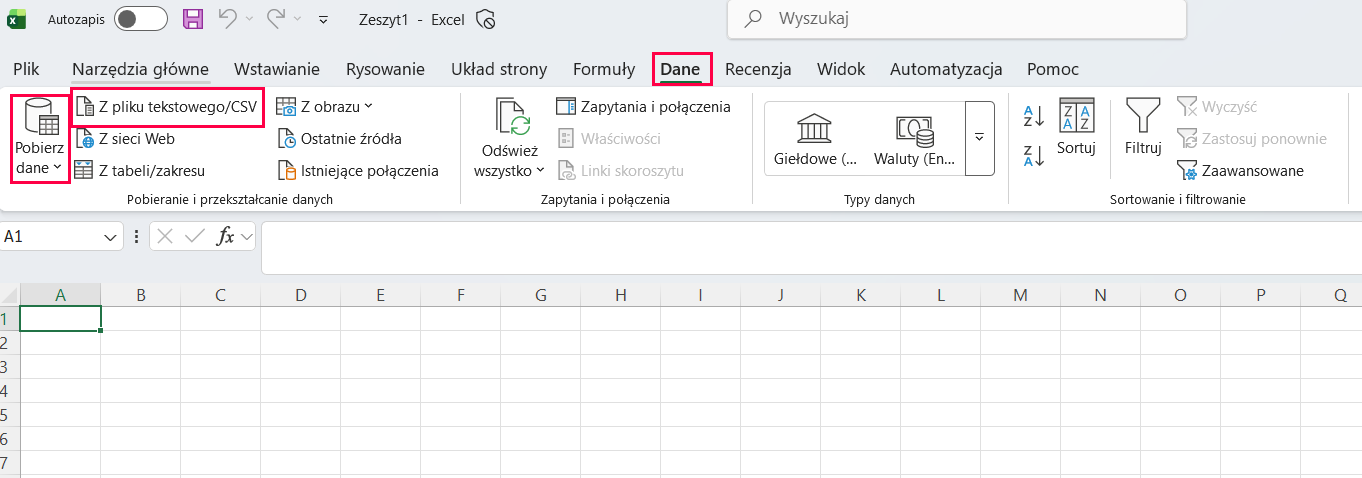This screenshot has width=1362, height=478.
Task: Click Zapytania i połączenia button
Action: click(x=643, y=106)
